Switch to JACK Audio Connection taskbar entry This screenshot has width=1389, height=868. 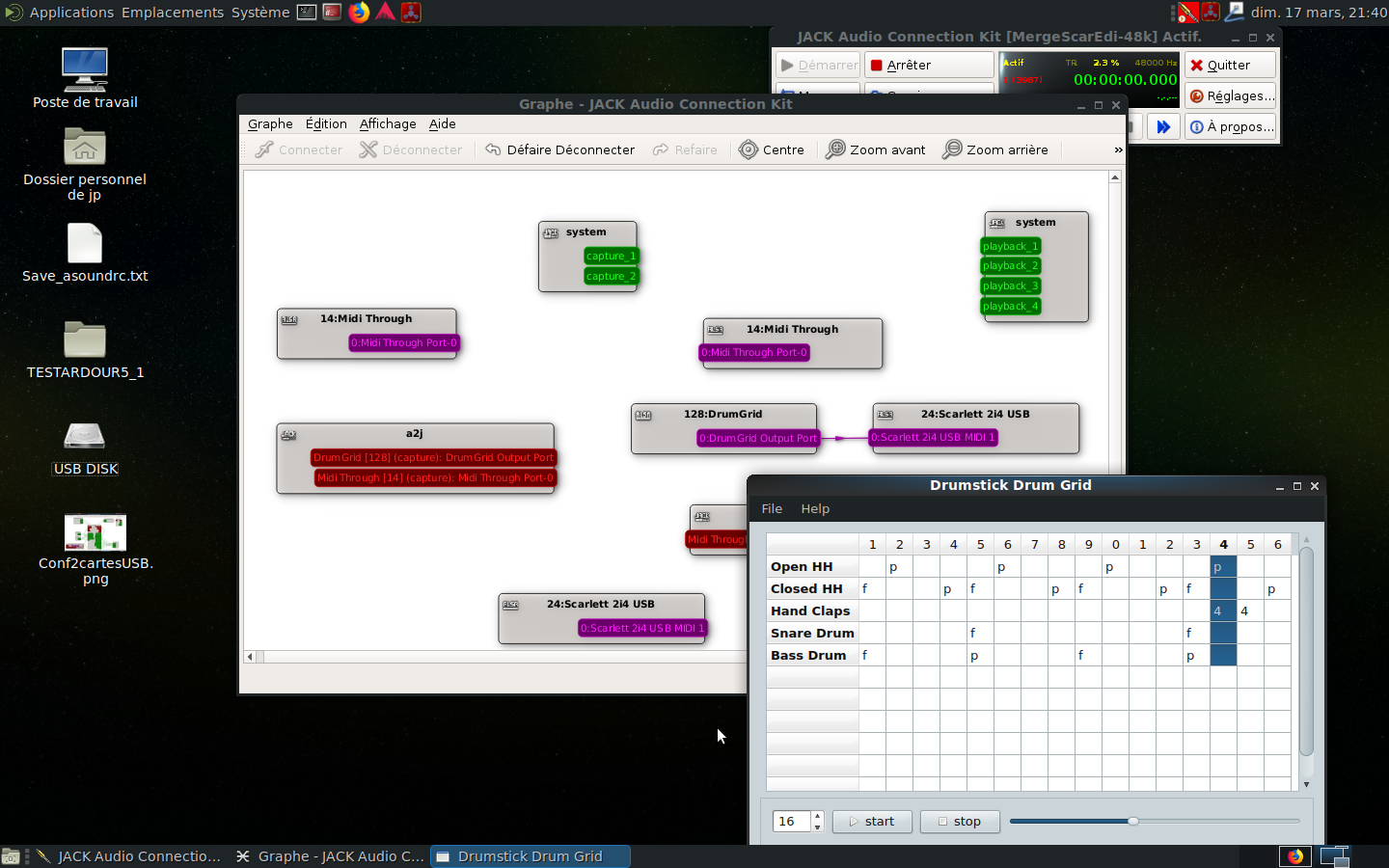coord(128,856)
